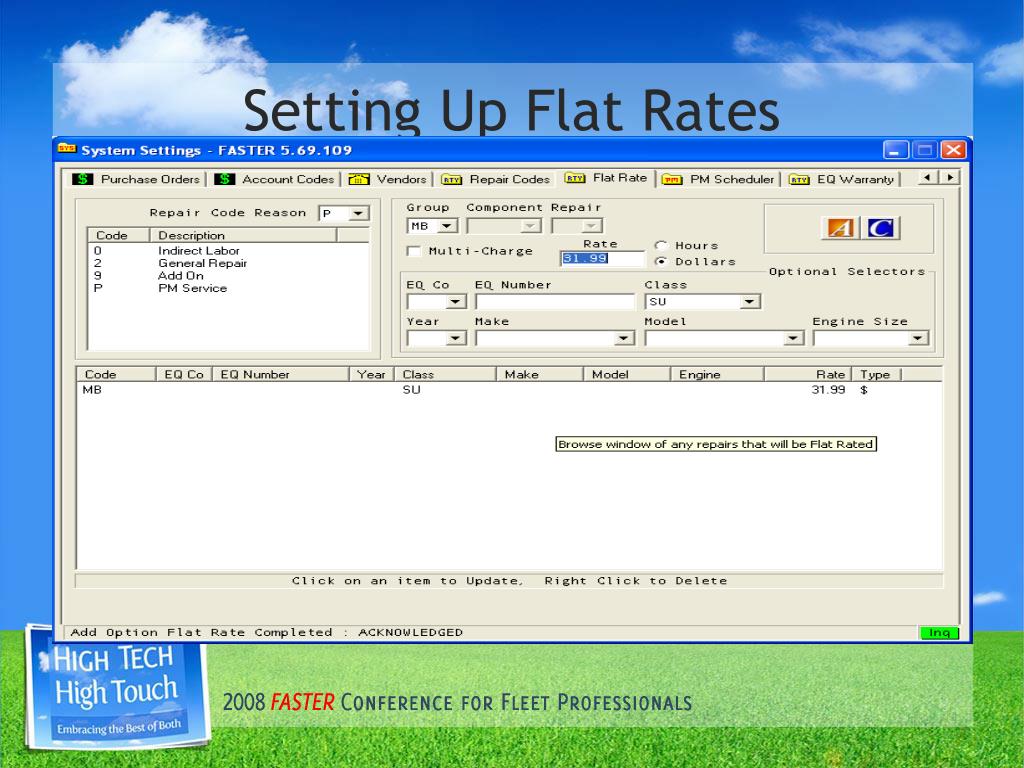Open the Group dropdown showing MB
The height and width of the screenshot is (768, 1024).
click(447, 226)
